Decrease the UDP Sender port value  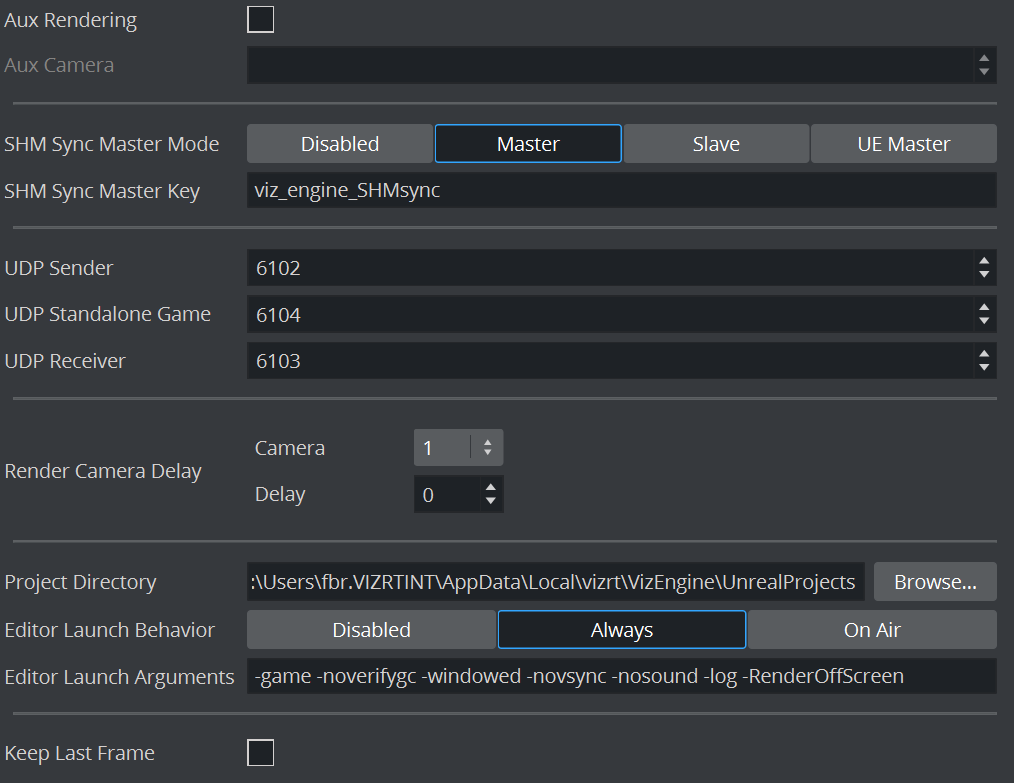985,275
